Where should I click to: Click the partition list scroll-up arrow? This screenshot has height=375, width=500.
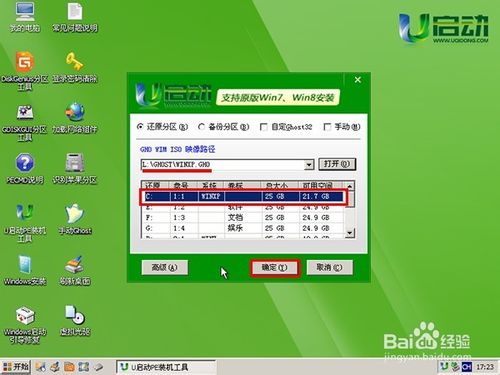[x=350, y=186]
